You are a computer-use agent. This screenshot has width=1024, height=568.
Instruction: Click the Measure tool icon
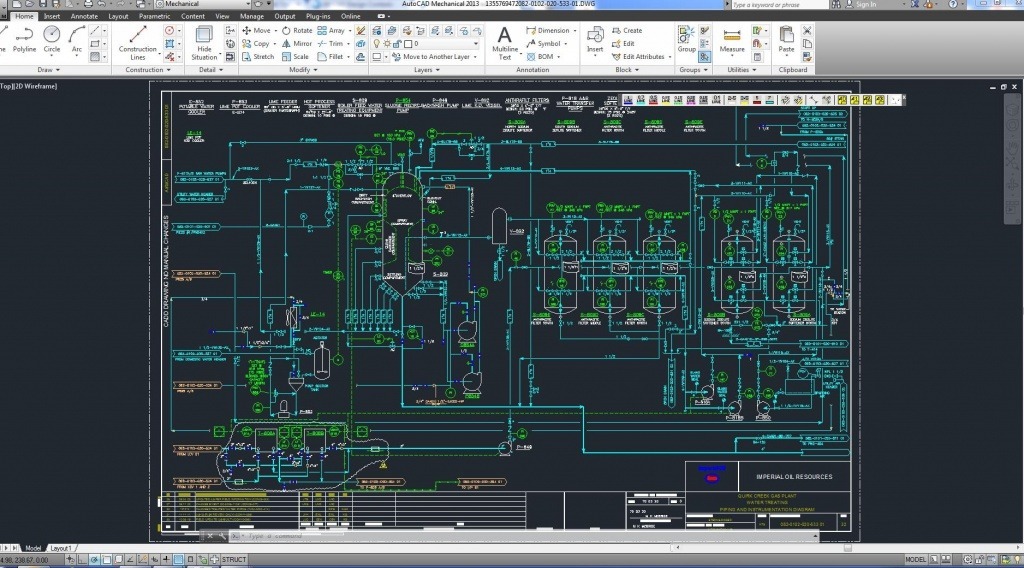(x=732, y=40)
